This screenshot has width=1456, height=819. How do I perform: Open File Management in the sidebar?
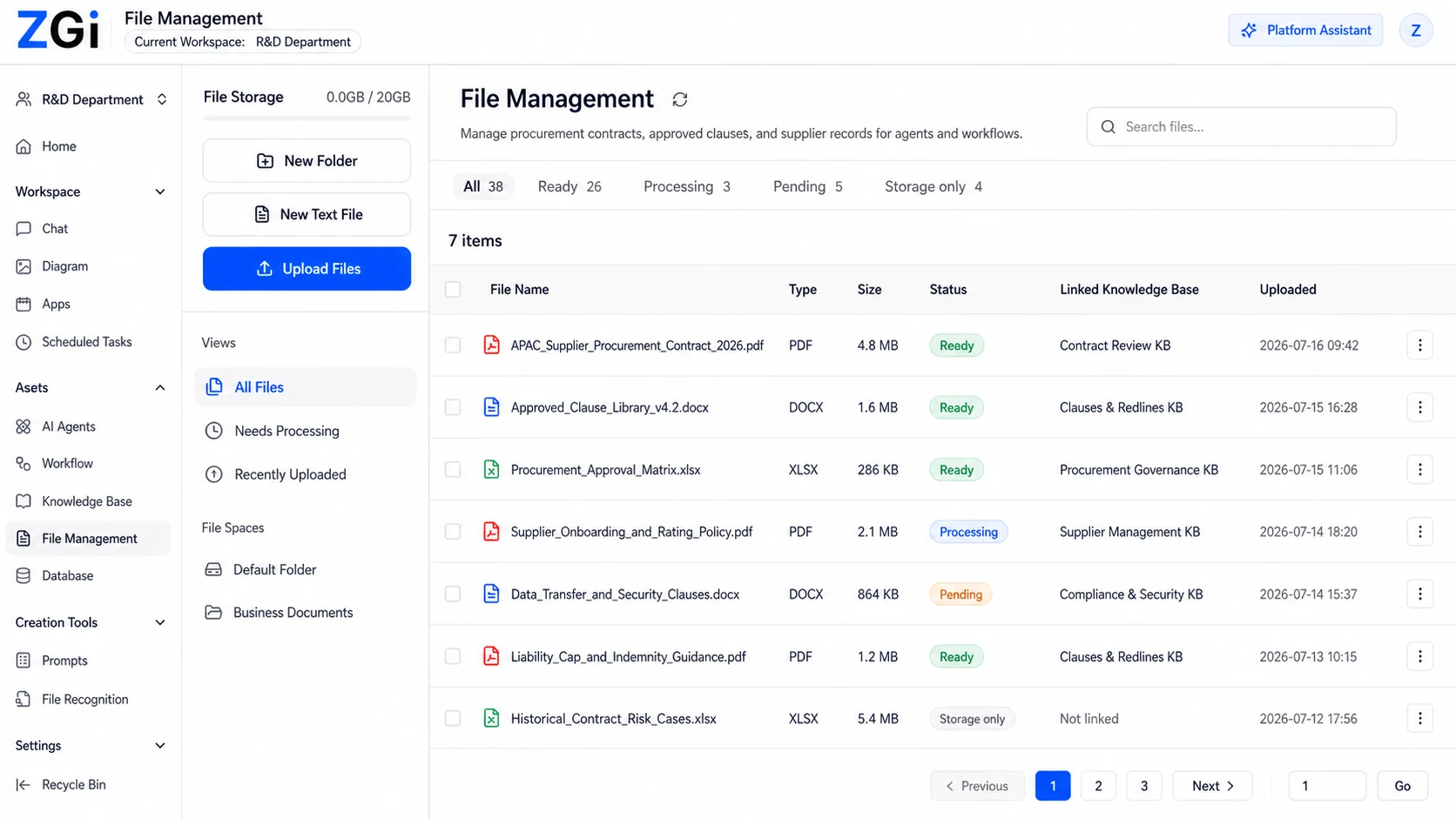[89, 539]
